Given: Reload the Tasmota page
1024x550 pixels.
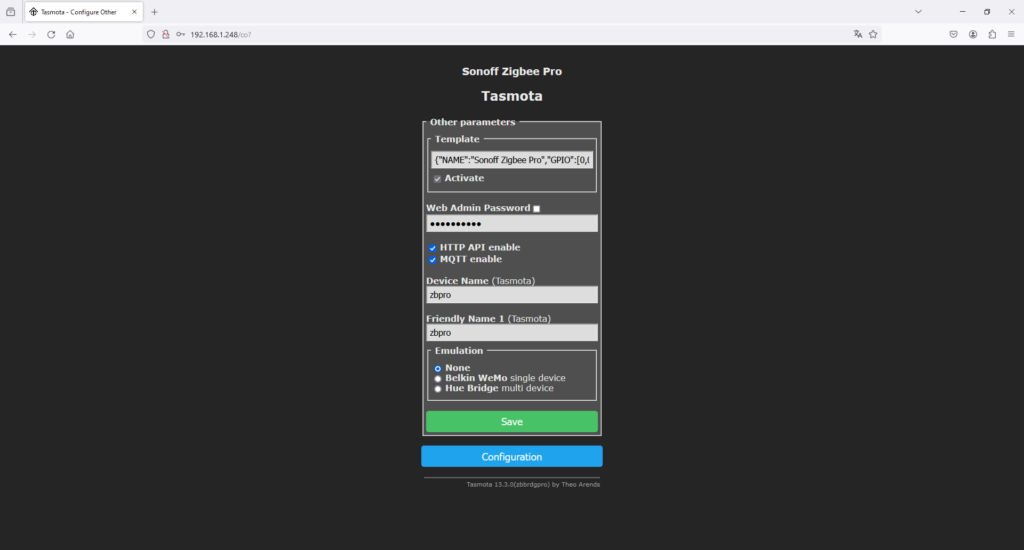Looking at the screenshot, I should pyautogui.click(x=51, y=34).
